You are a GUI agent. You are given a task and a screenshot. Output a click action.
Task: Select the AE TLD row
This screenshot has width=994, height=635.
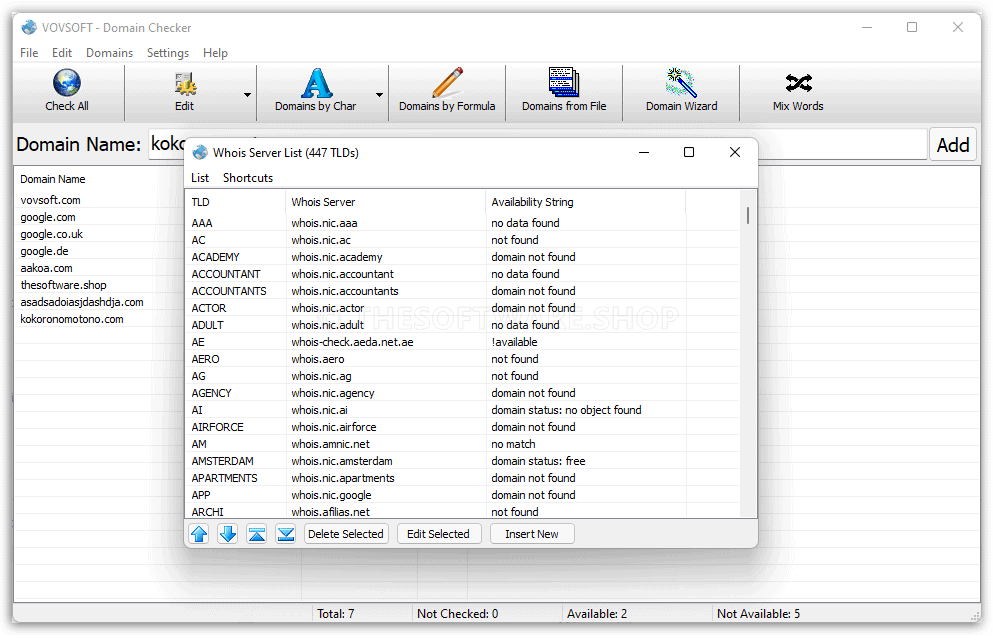tap(463, 342)
